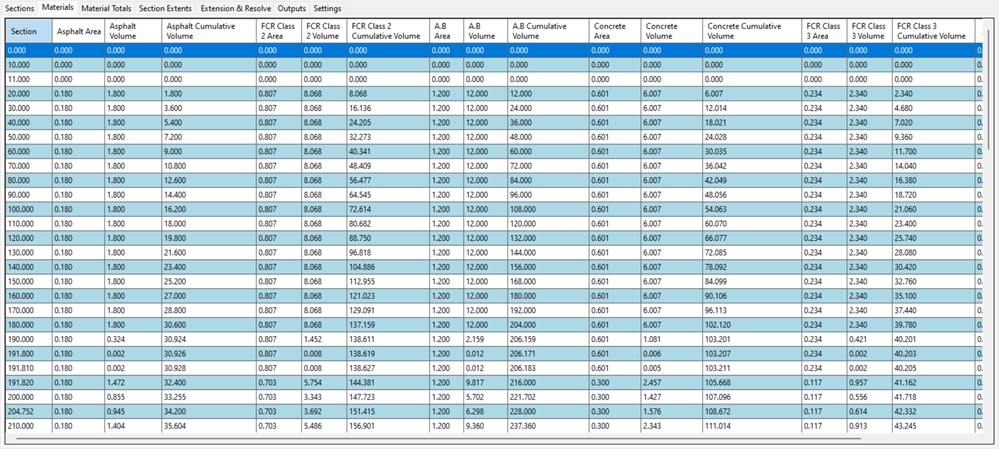Click FCR Class 3 volume 0.957
Screen dimensions: 999x449
870,382
